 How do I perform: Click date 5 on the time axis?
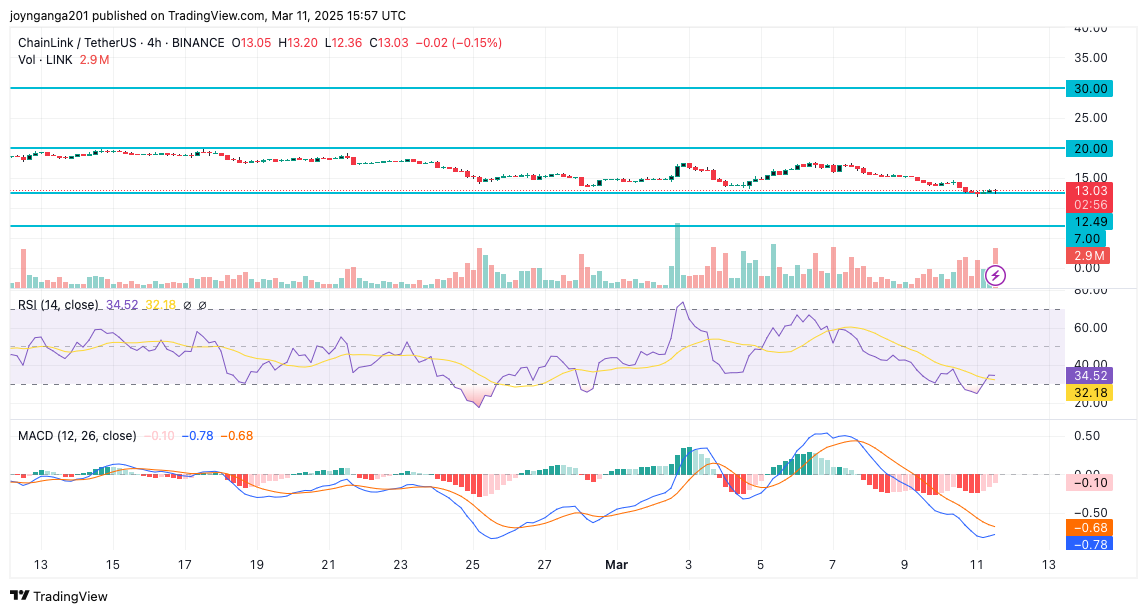coord(761,565)
